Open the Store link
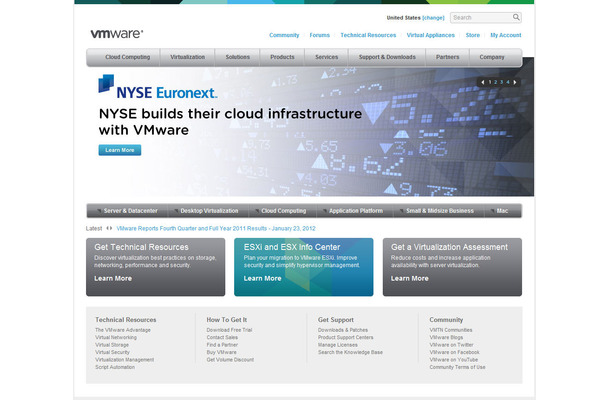This screenshot has width=610, height=400. 473,35
